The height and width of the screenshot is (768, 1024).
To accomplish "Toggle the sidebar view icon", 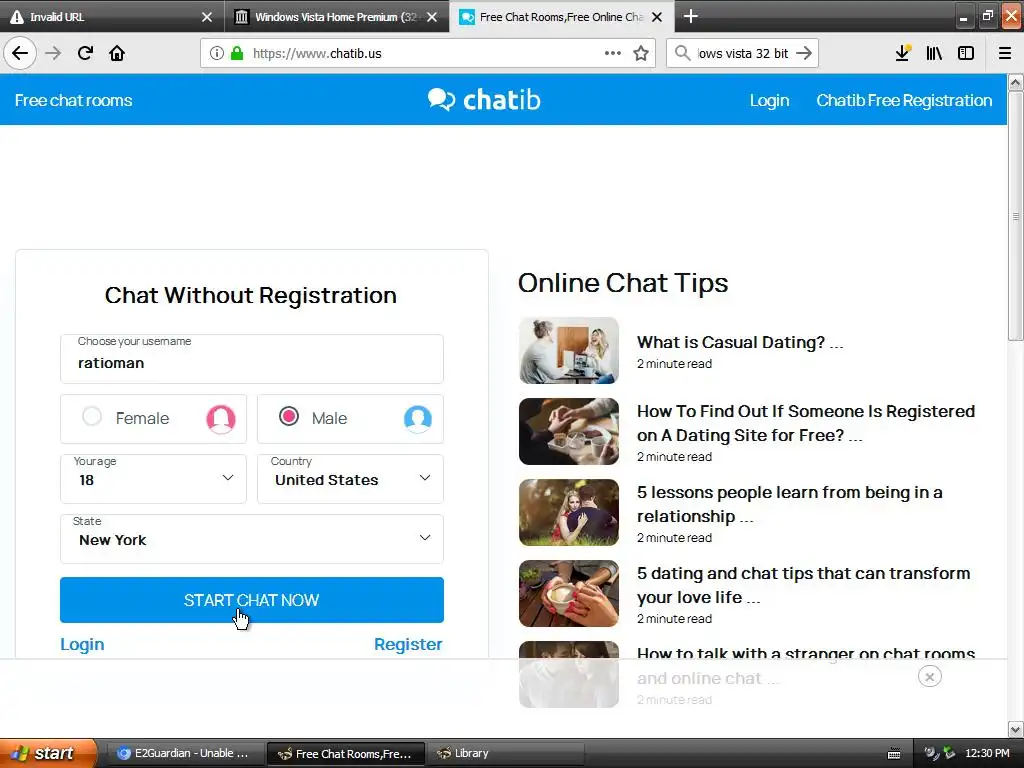I will tap(966, 53).
